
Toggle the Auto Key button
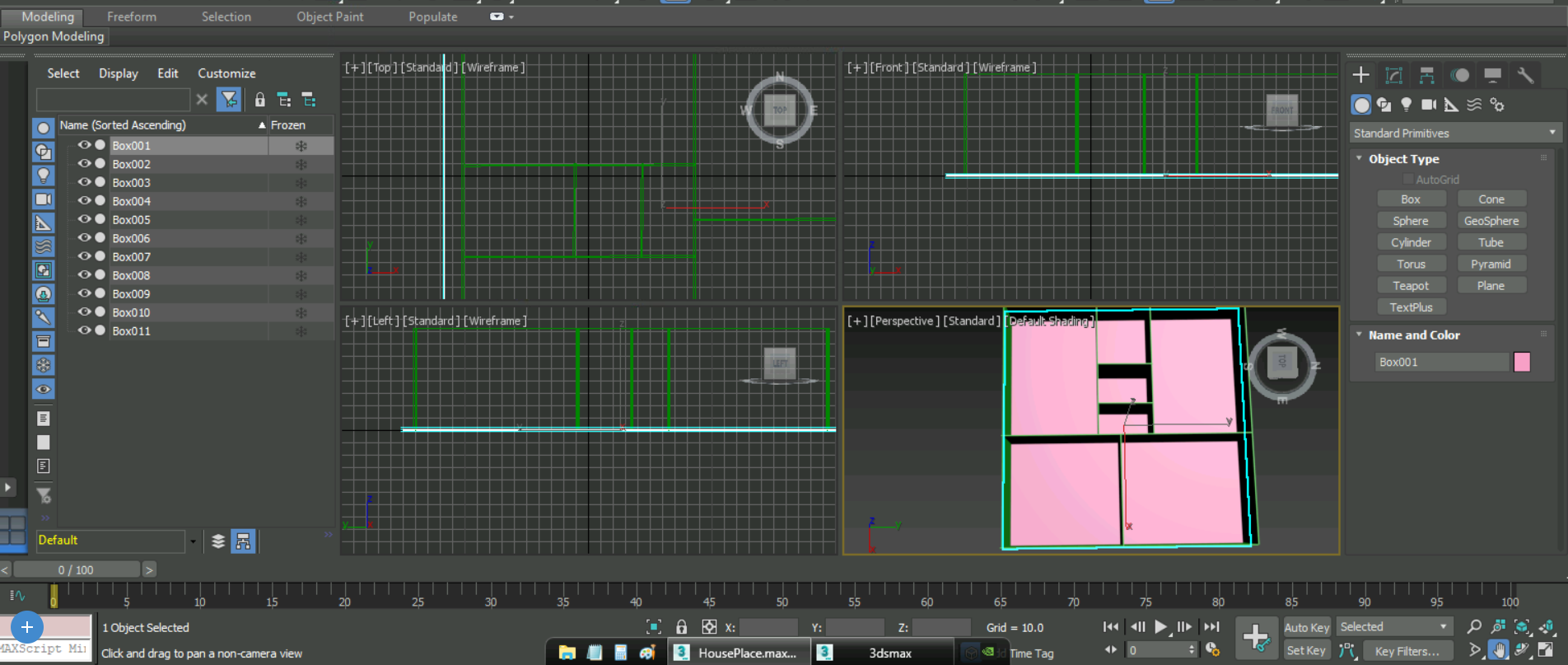tap(1307, 627)
